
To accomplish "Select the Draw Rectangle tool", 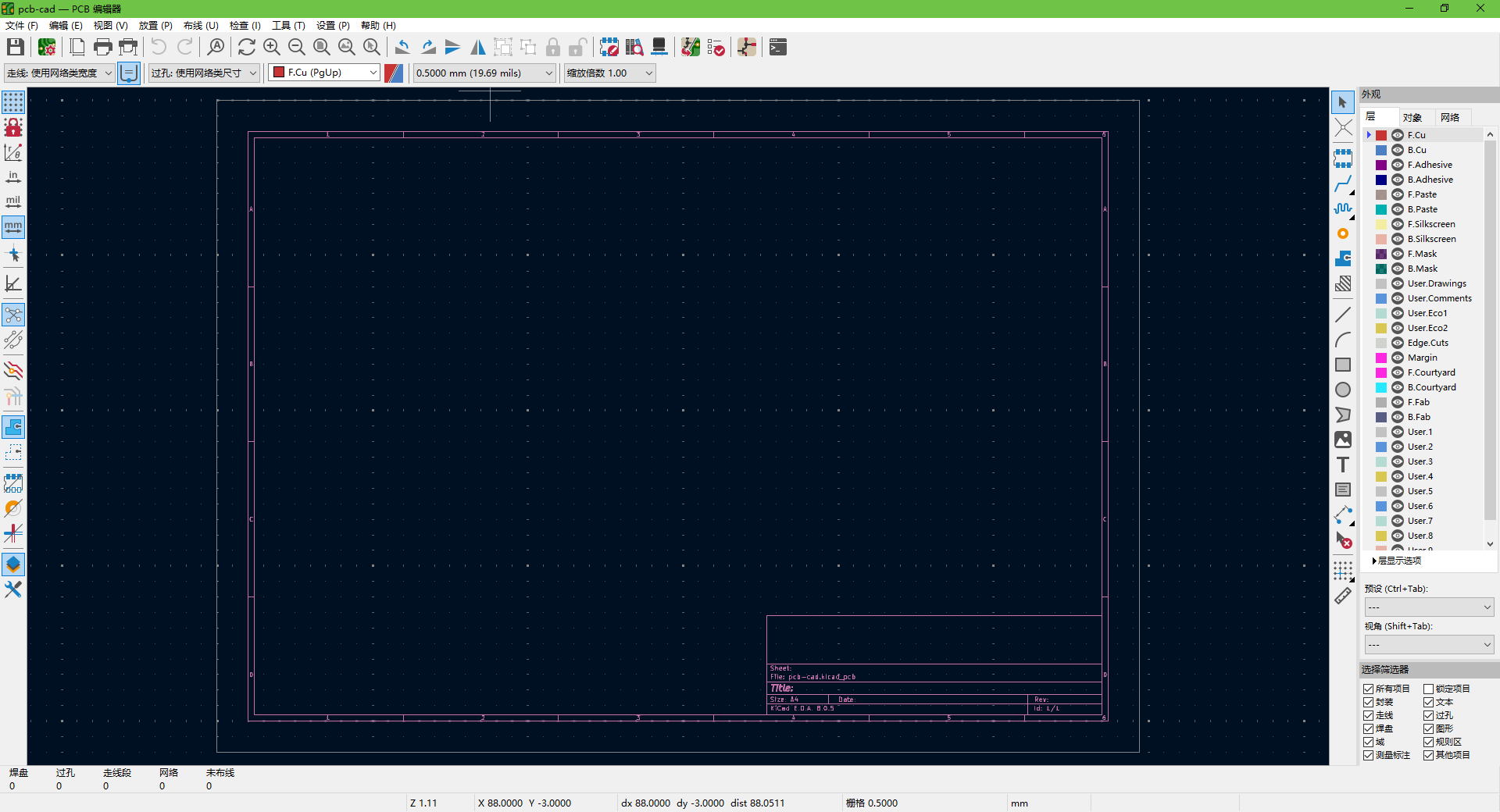I will (x=1342, y=365).
